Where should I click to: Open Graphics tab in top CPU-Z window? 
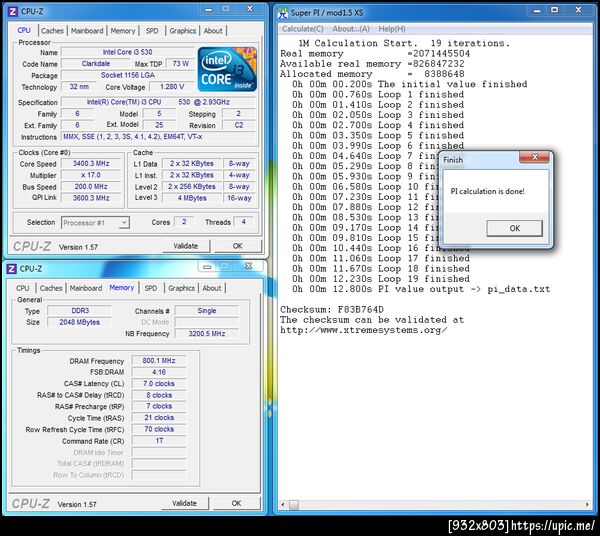click(x=183, y=31)
